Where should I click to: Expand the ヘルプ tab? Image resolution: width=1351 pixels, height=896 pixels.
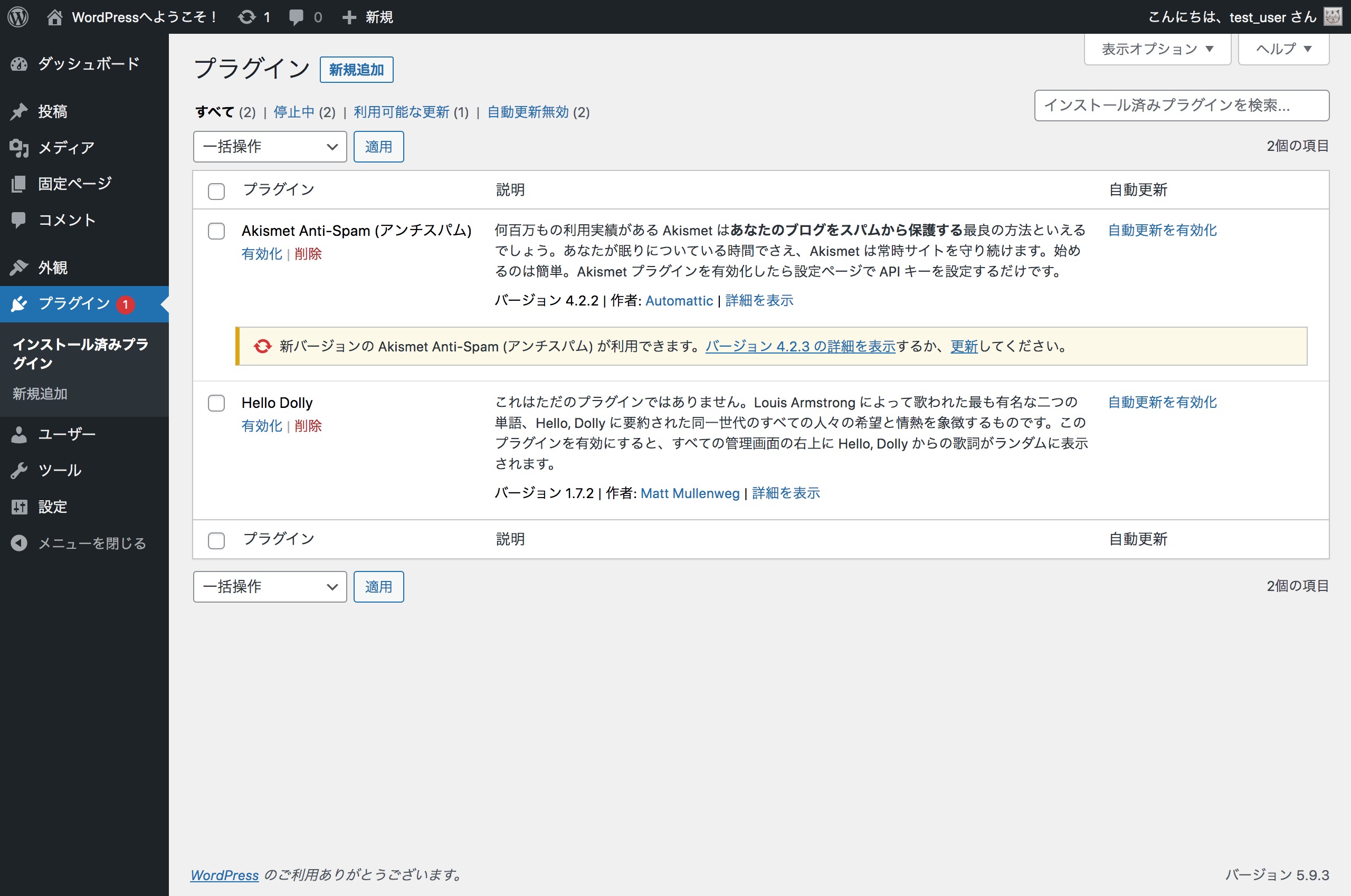[1282, 49]
